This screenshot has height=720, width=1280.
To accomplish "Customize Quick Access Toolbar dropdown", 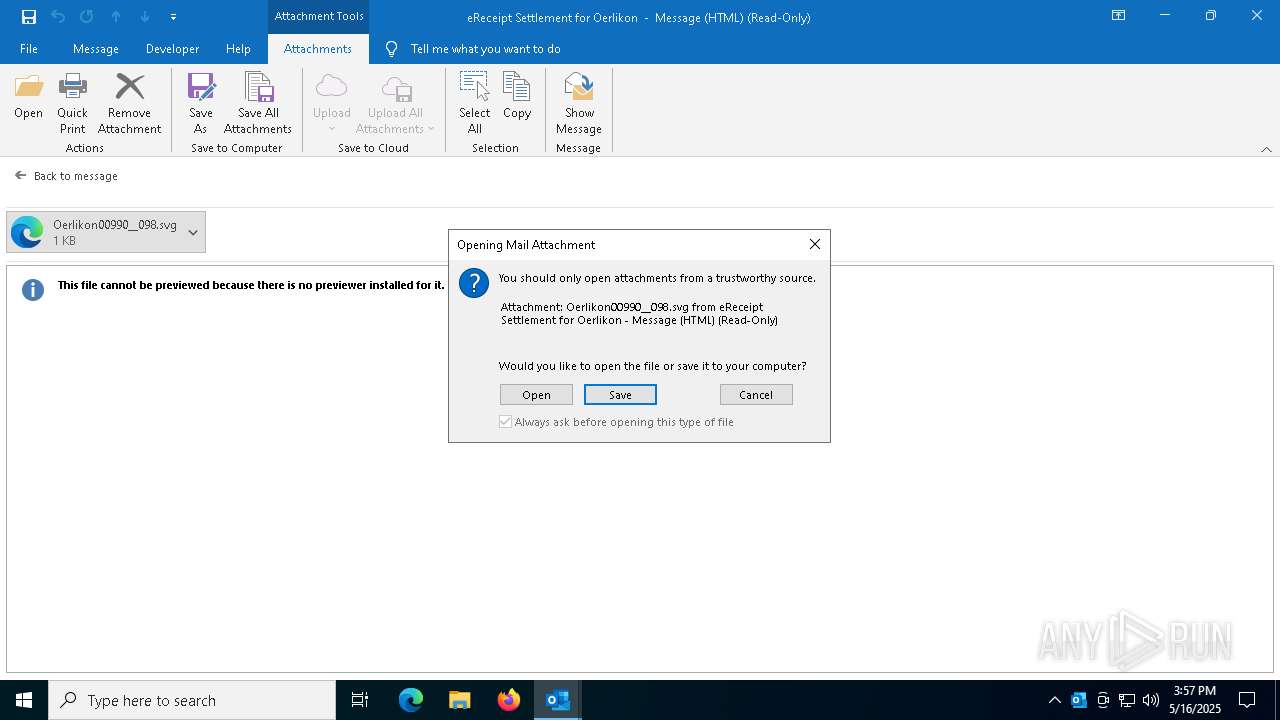I will (x=173, y=16).
